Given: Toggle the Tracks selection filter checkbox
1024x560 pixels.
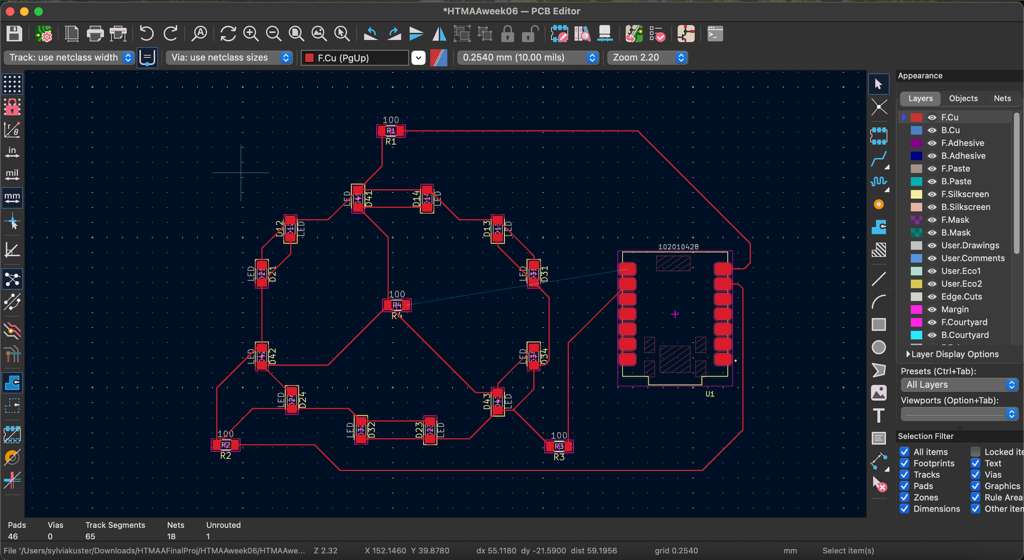Looking at the screenshot, I should [905, 475].
